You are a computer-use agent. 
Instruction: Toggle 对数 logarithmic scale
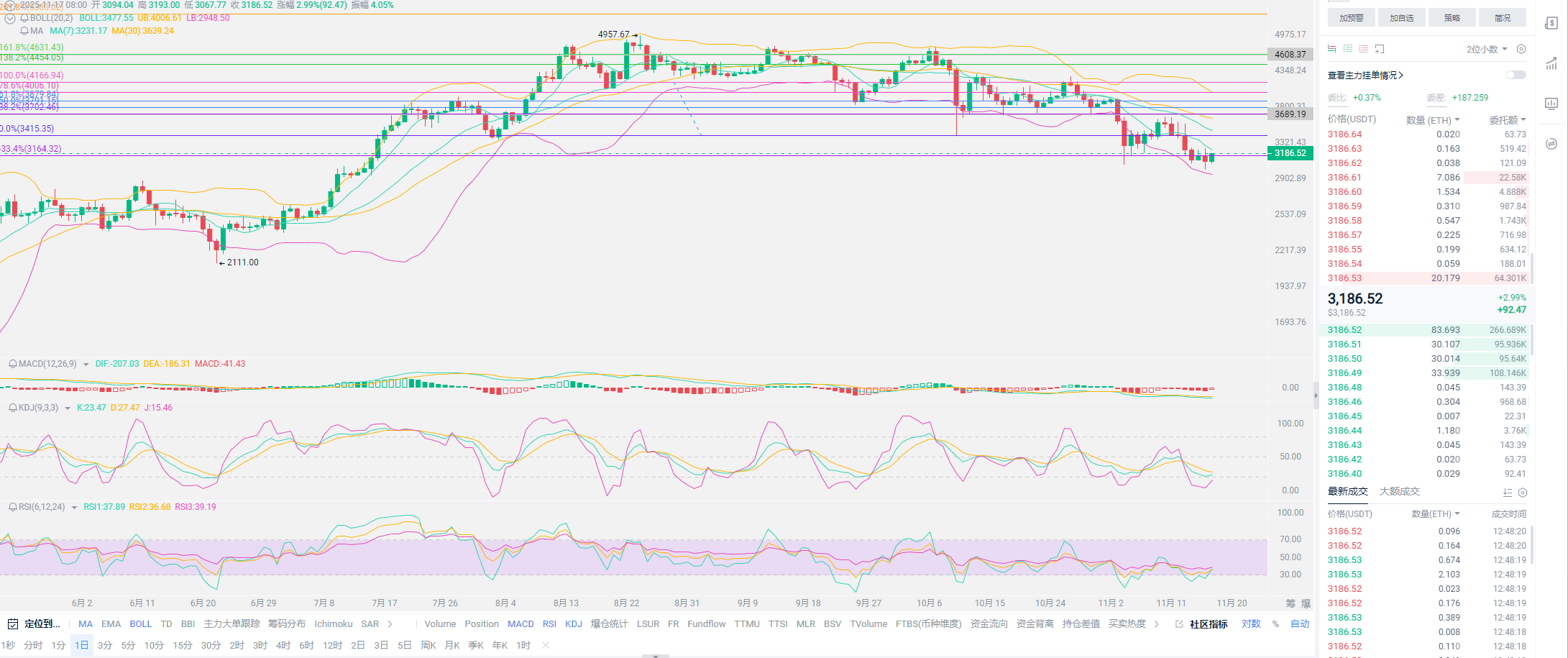[1251, 623]
